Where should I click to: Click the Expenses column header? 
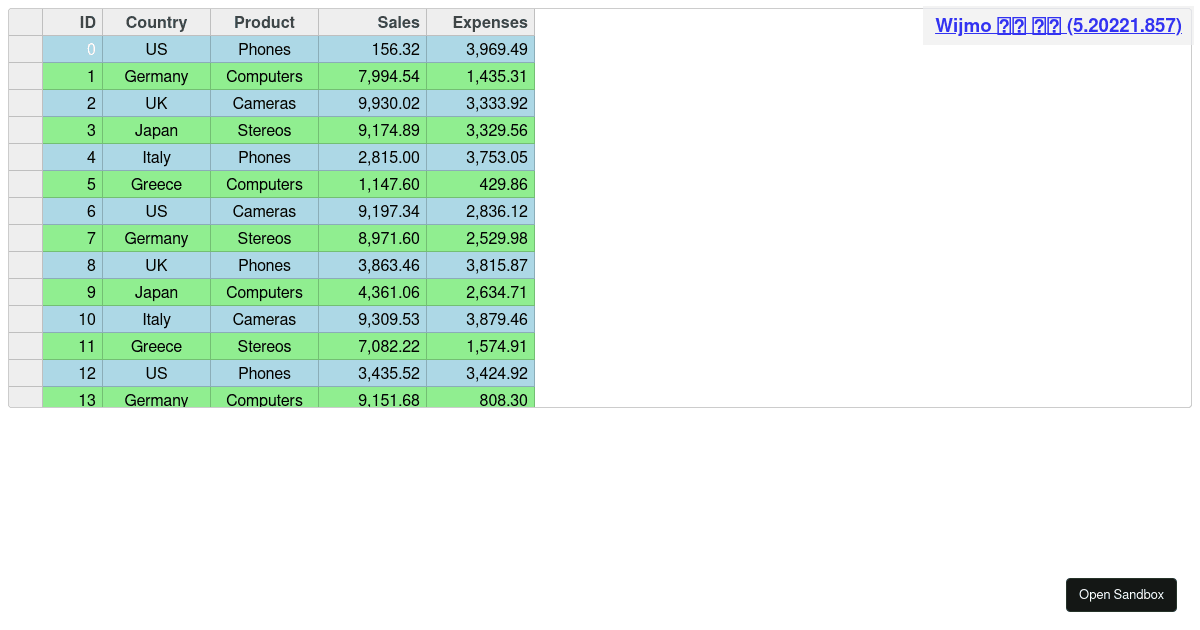click(480, 22)
